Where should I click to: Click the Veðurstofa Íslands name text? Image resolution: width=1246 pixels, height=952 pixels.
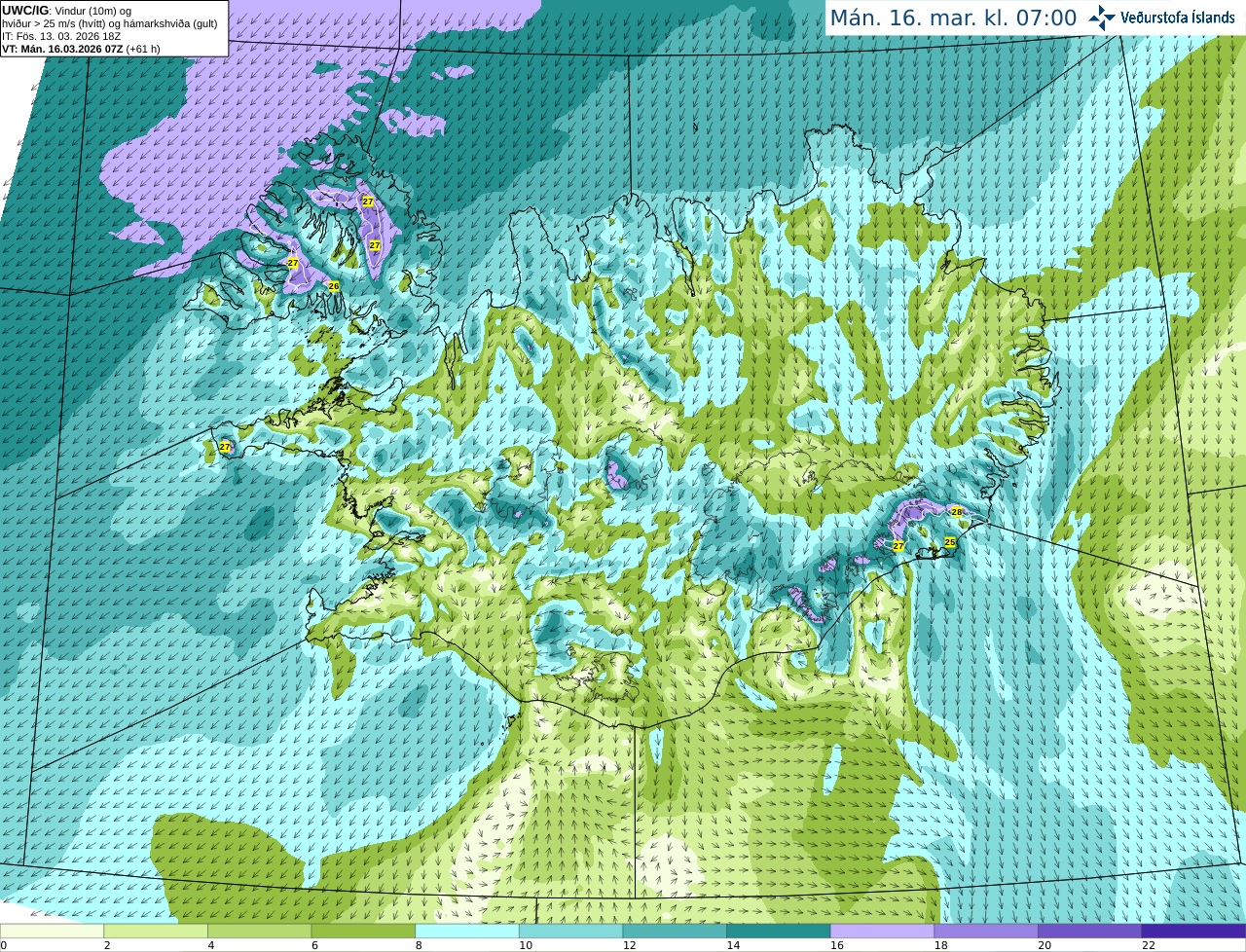(1178, 18)
